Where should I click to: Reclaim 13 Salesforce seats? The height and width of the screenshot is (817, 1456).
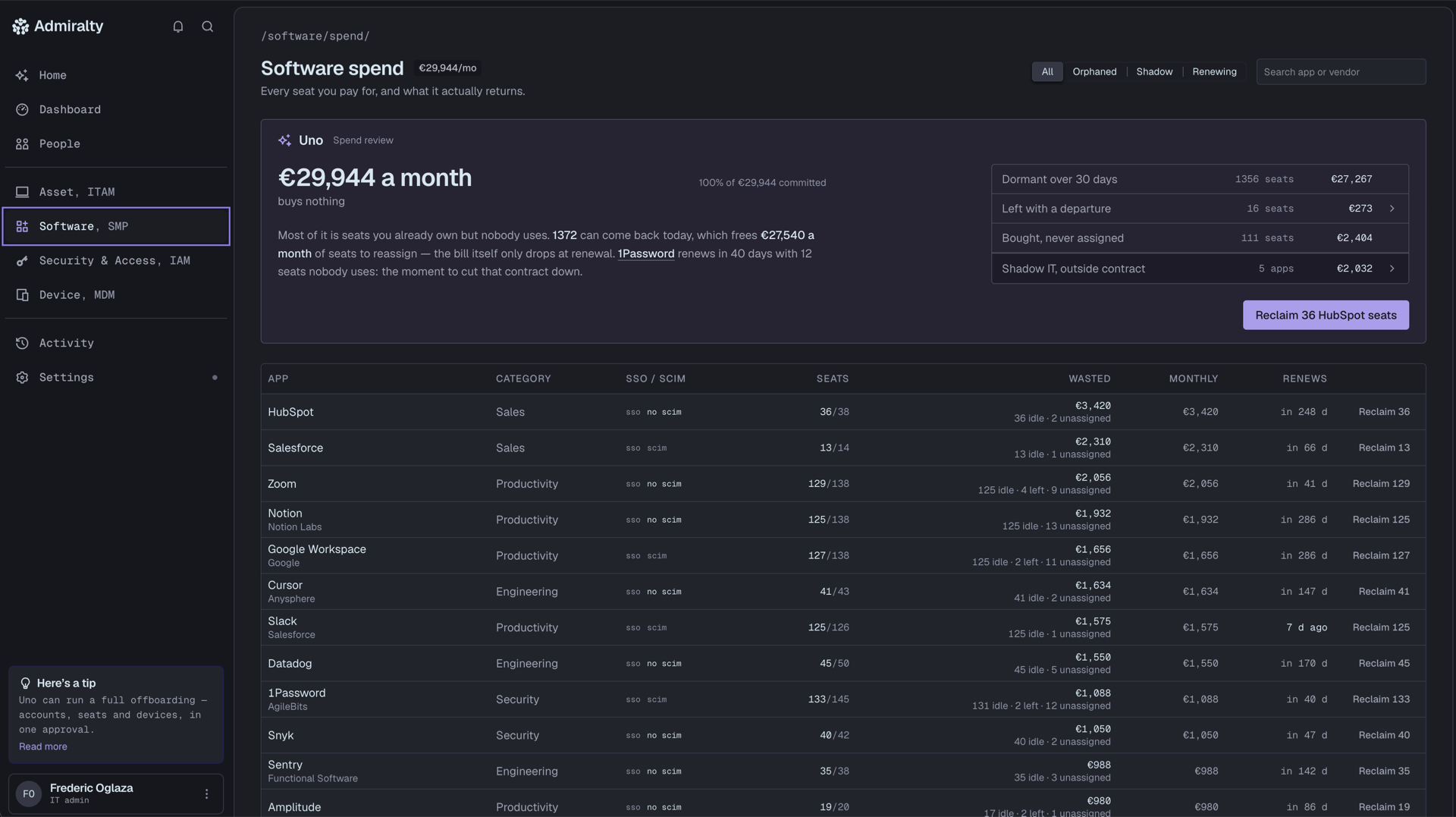tap(1384, 448)
